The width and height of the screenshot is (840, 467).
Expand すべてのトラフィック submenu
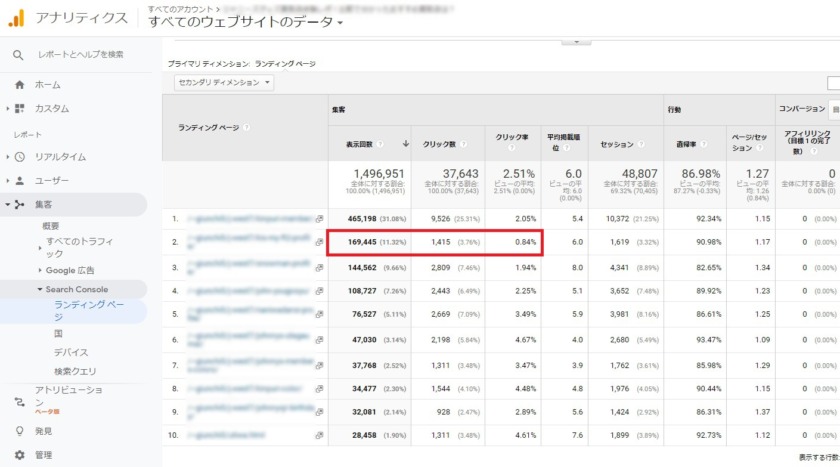(x=40, y=247)
